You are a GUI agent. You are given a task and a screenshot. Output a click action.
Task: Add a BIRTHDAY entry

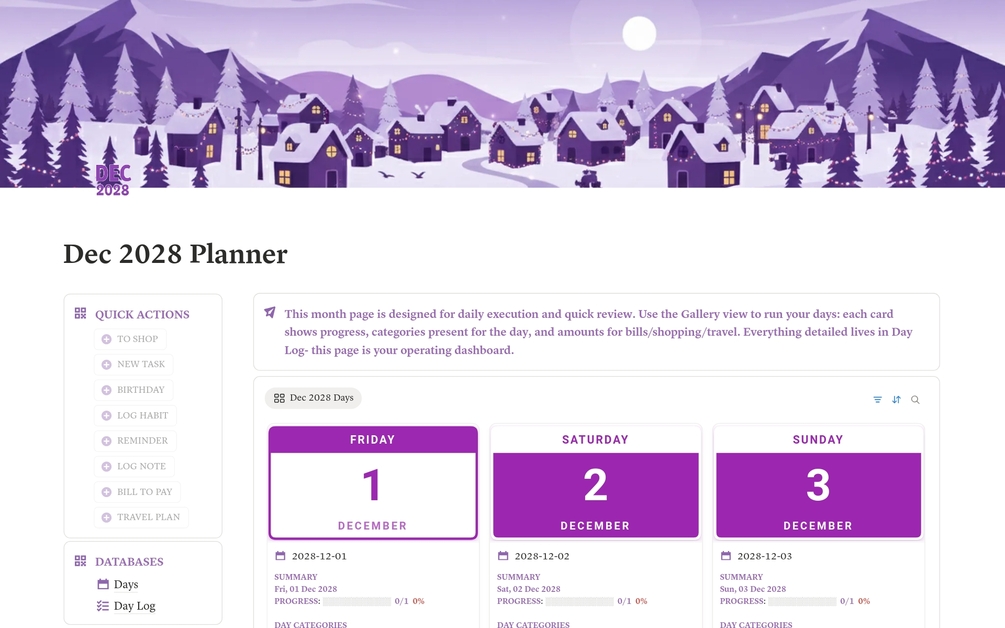pos(133,390)
